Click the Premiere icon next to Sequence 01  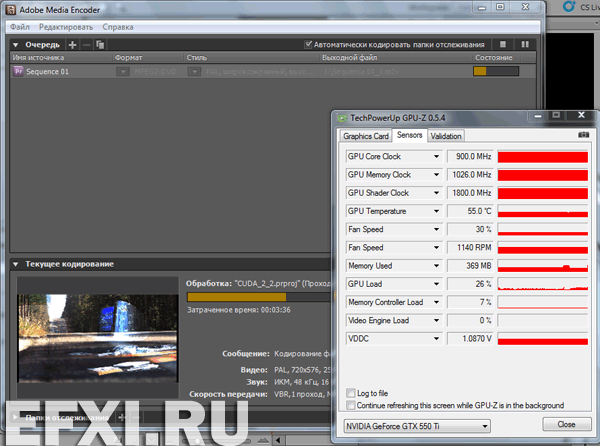coord(18,71)
